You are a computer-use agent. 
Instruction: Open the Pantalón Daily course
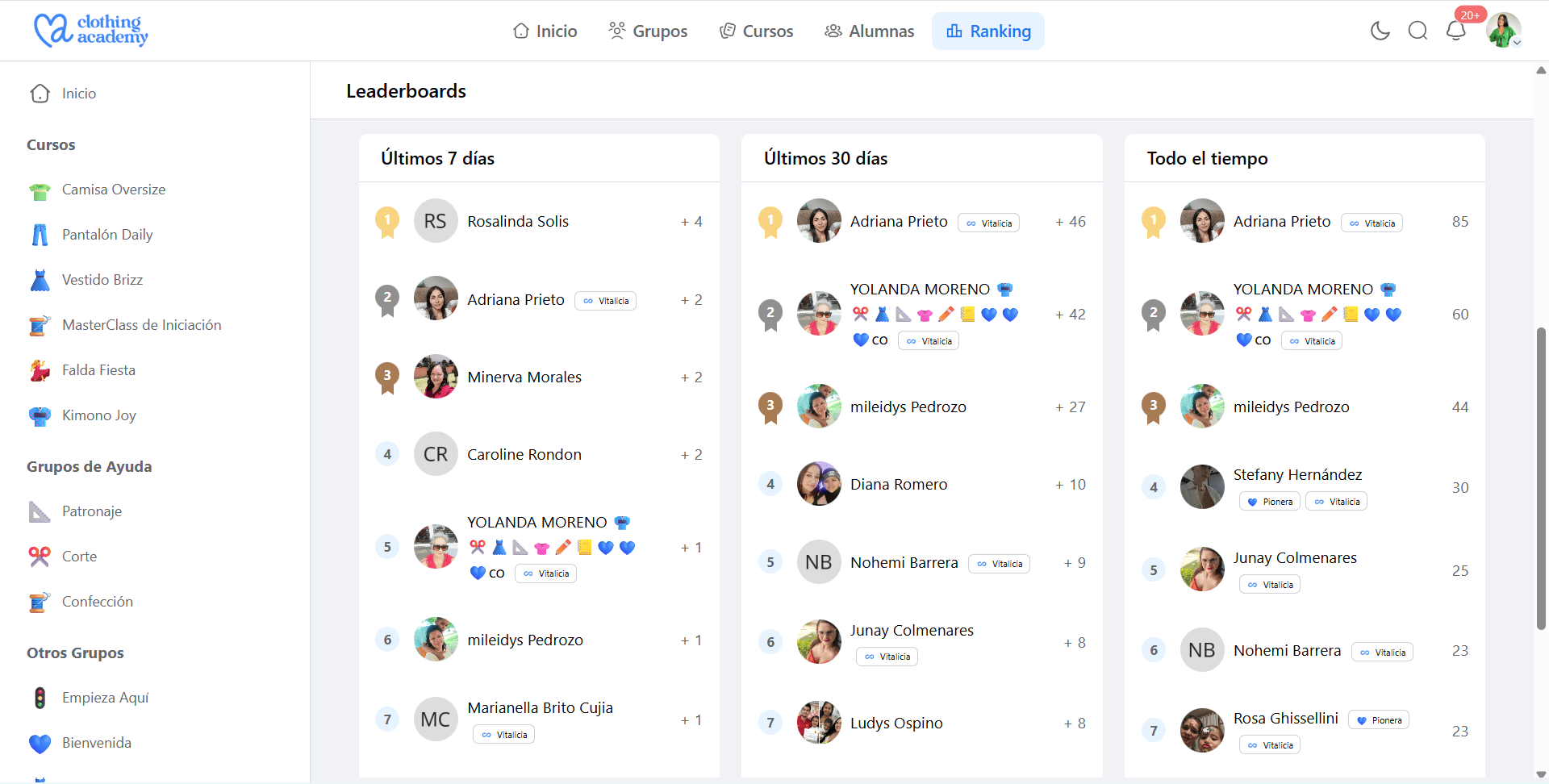pyautogui.click(x=106, y=235)
